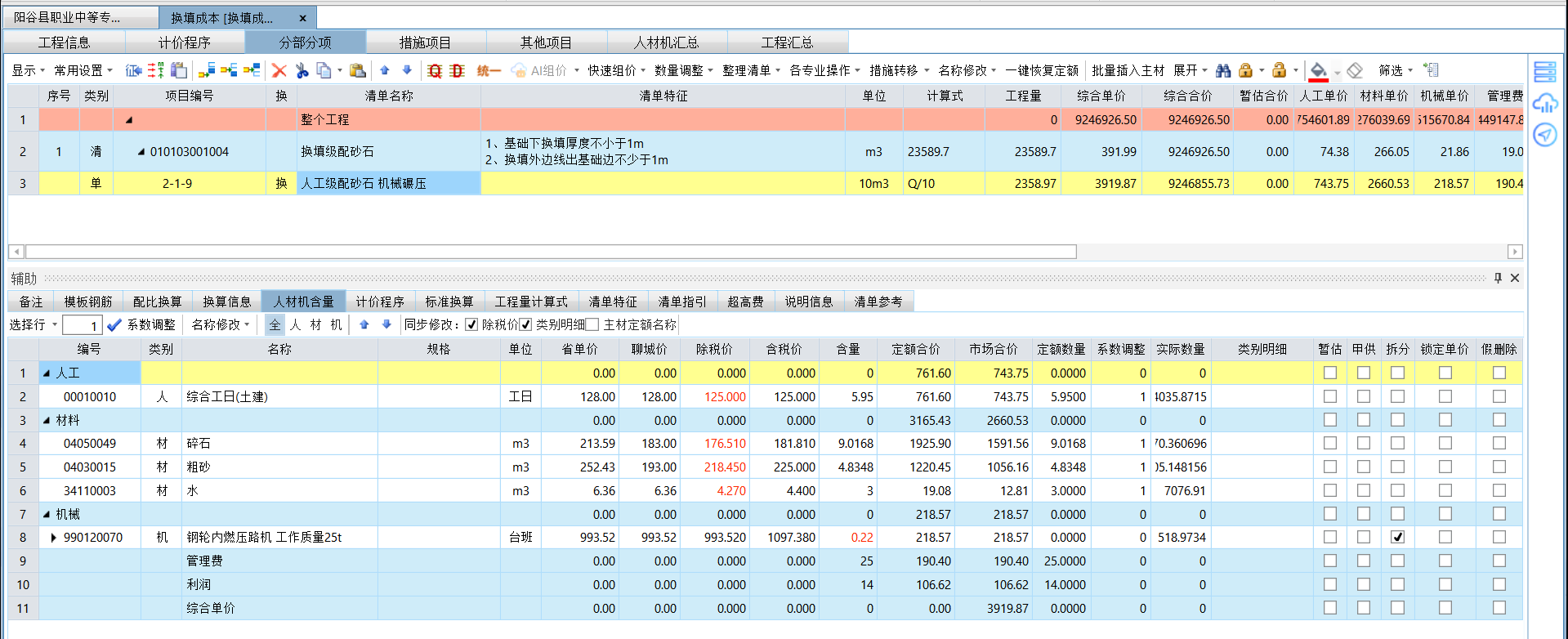This screenshot has height=639, width=1568.
Task: Click 系数调整 button
Action: point(151,325)
